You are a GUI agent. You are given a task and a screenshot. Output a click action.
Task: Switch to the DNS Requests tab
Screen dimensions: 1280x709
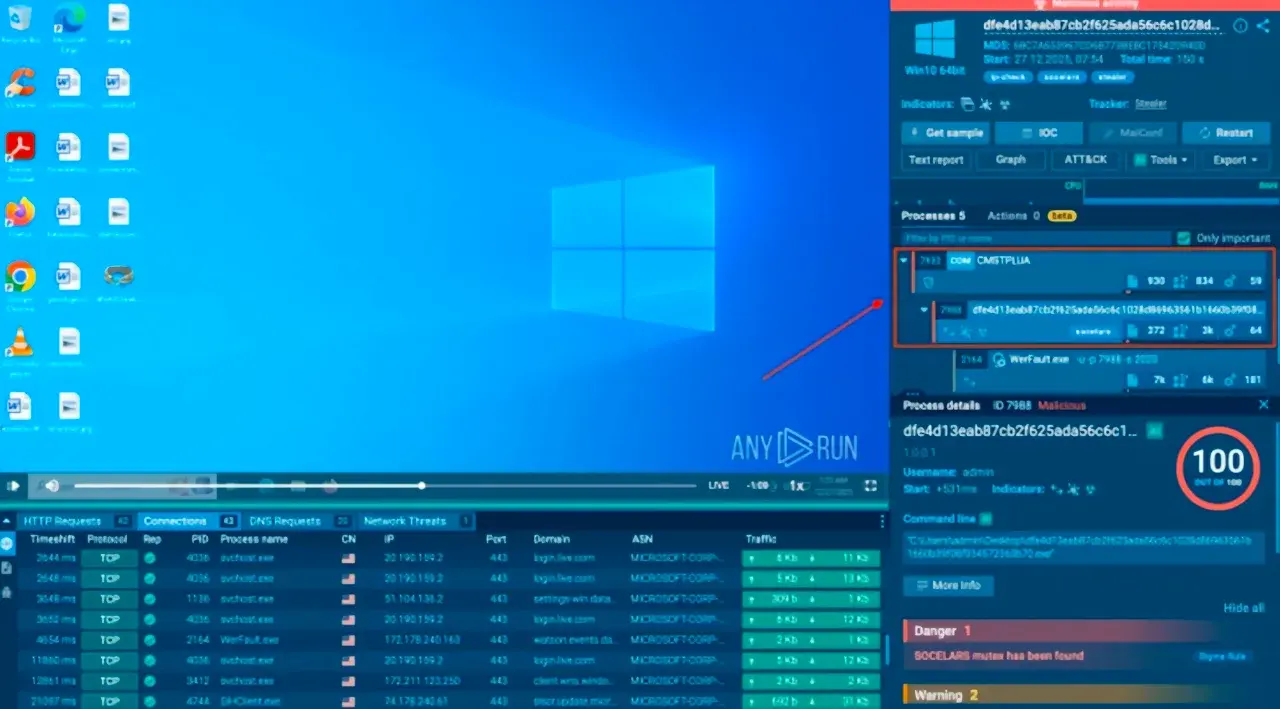284,521
